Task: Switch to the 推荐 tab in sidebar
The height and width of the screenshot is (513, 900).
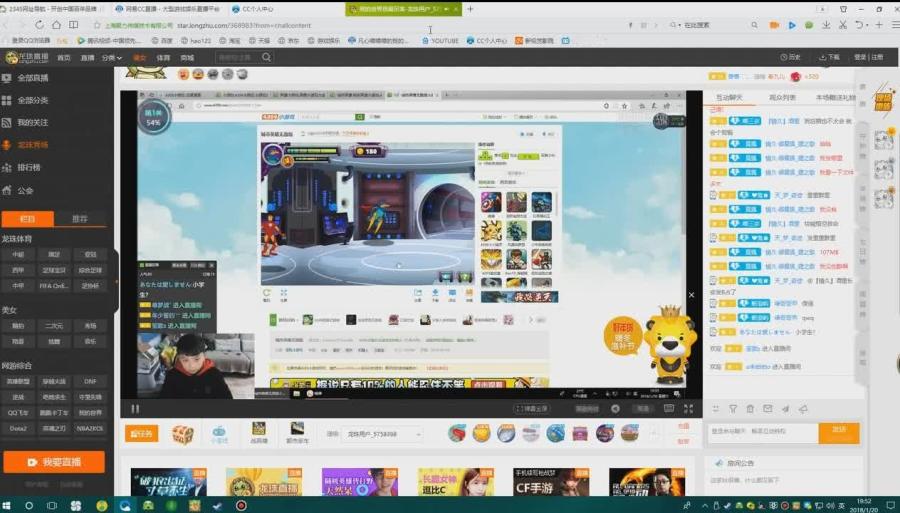Action: click(x=79, y=219)
